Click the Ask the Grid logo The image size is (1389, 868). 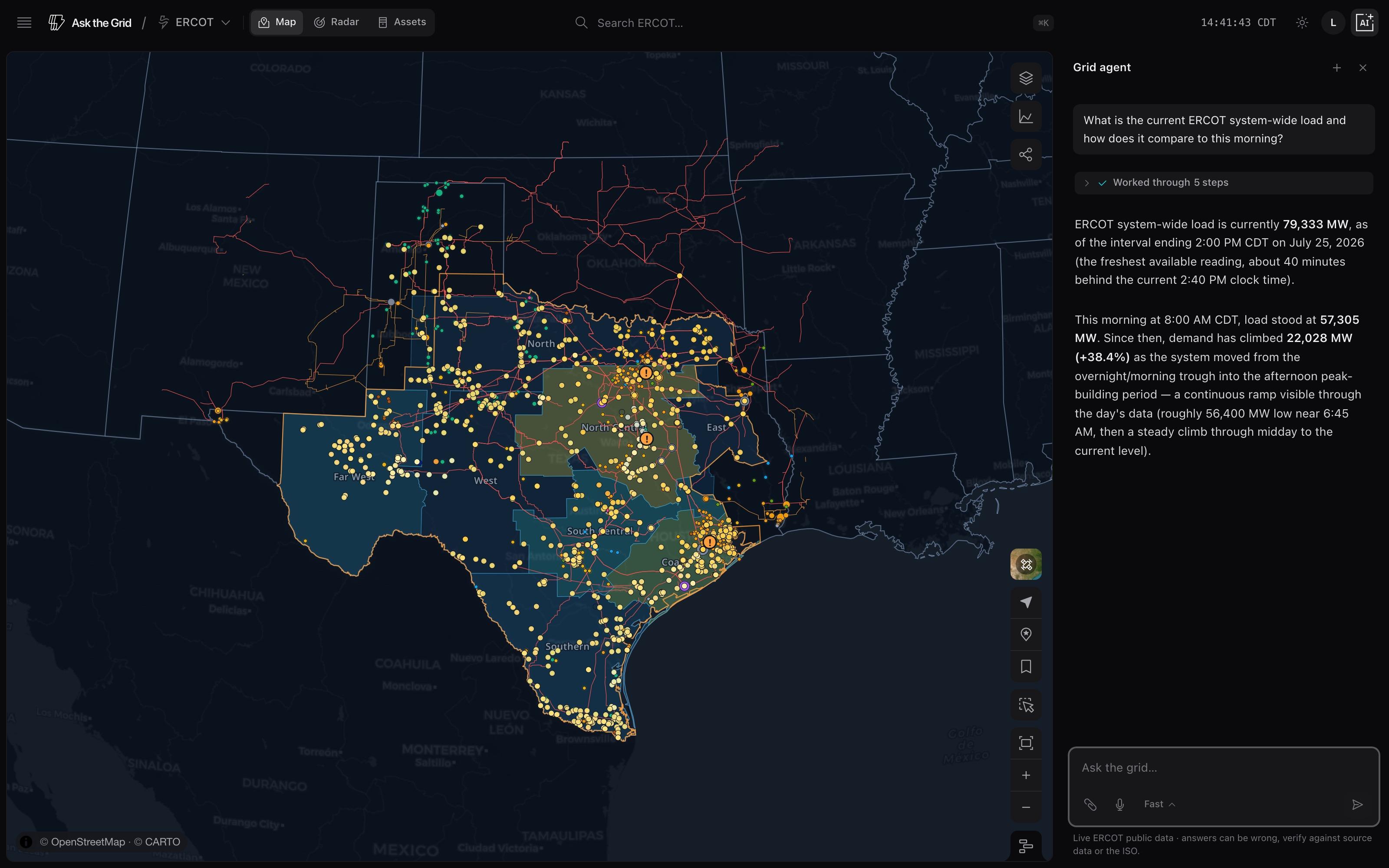click(90, 23)
